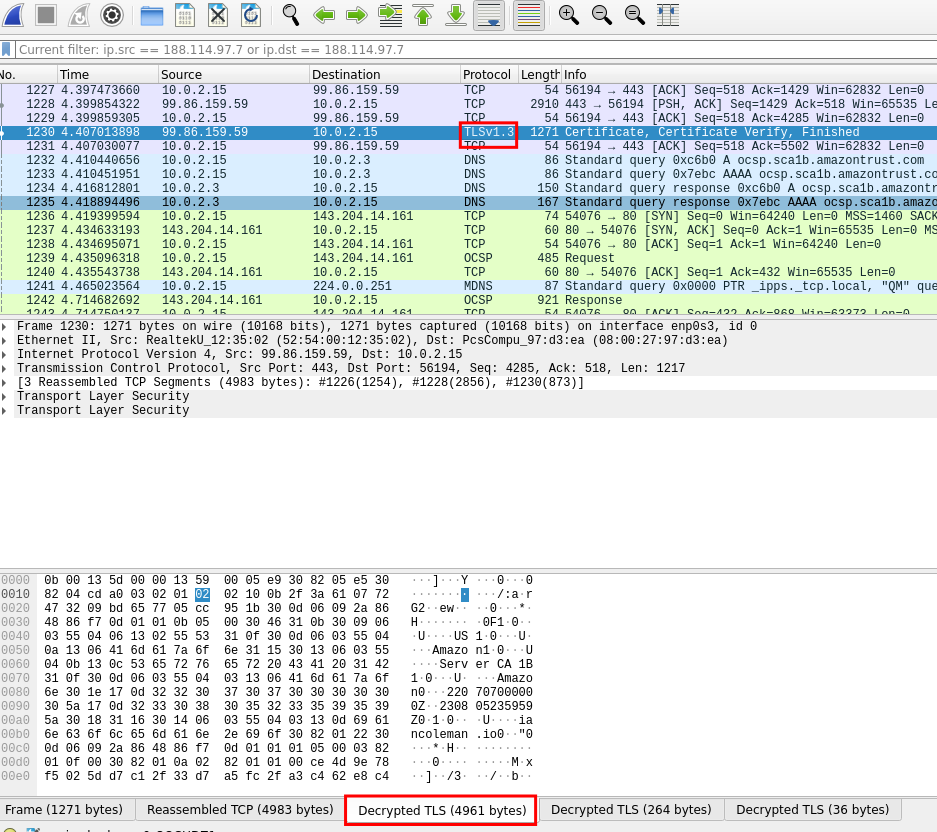Viewport: 937px width, 832px height.
Task: Expand the Internet Protocol Version 4 details
Action: point(5,354)
